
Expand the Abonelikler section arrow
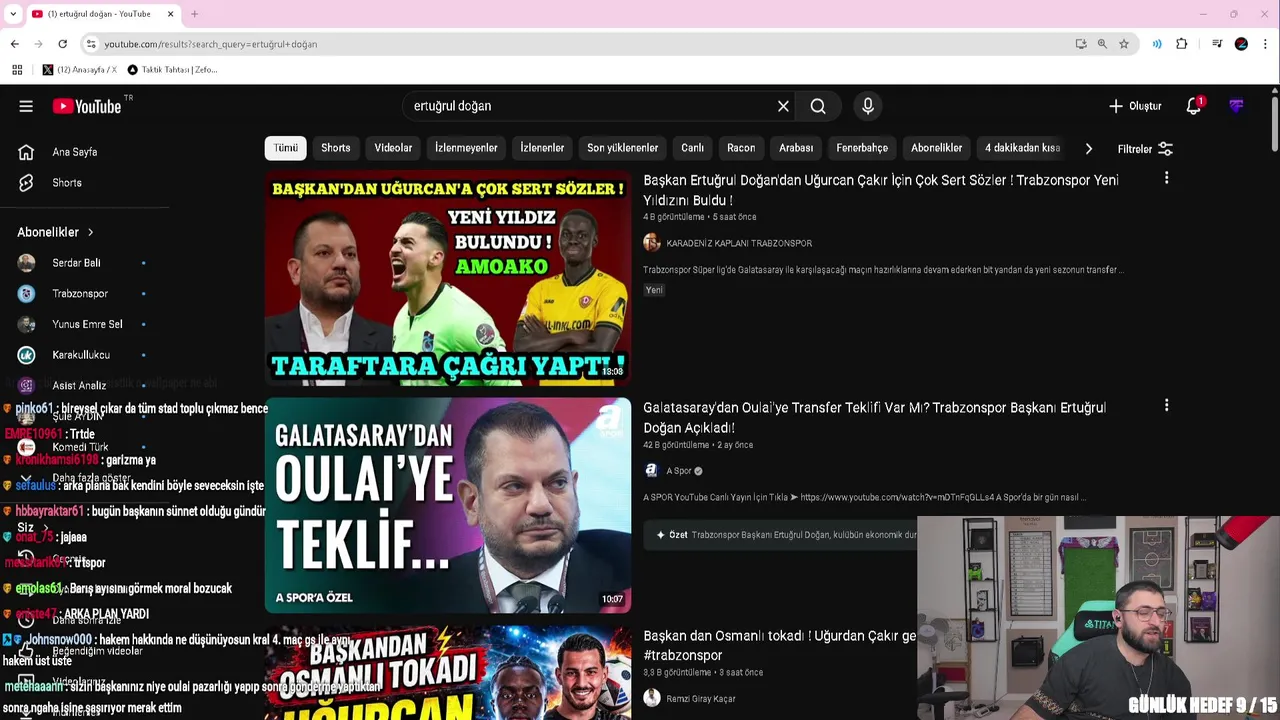pos(90,232)
